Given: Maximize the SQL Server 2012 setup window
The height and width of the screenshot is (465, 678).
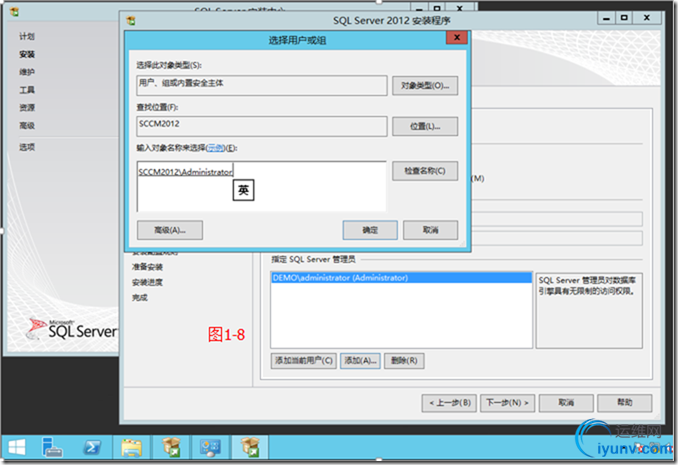Looking at the screenshot, I should pyautogui.click(x=624, y=18).
